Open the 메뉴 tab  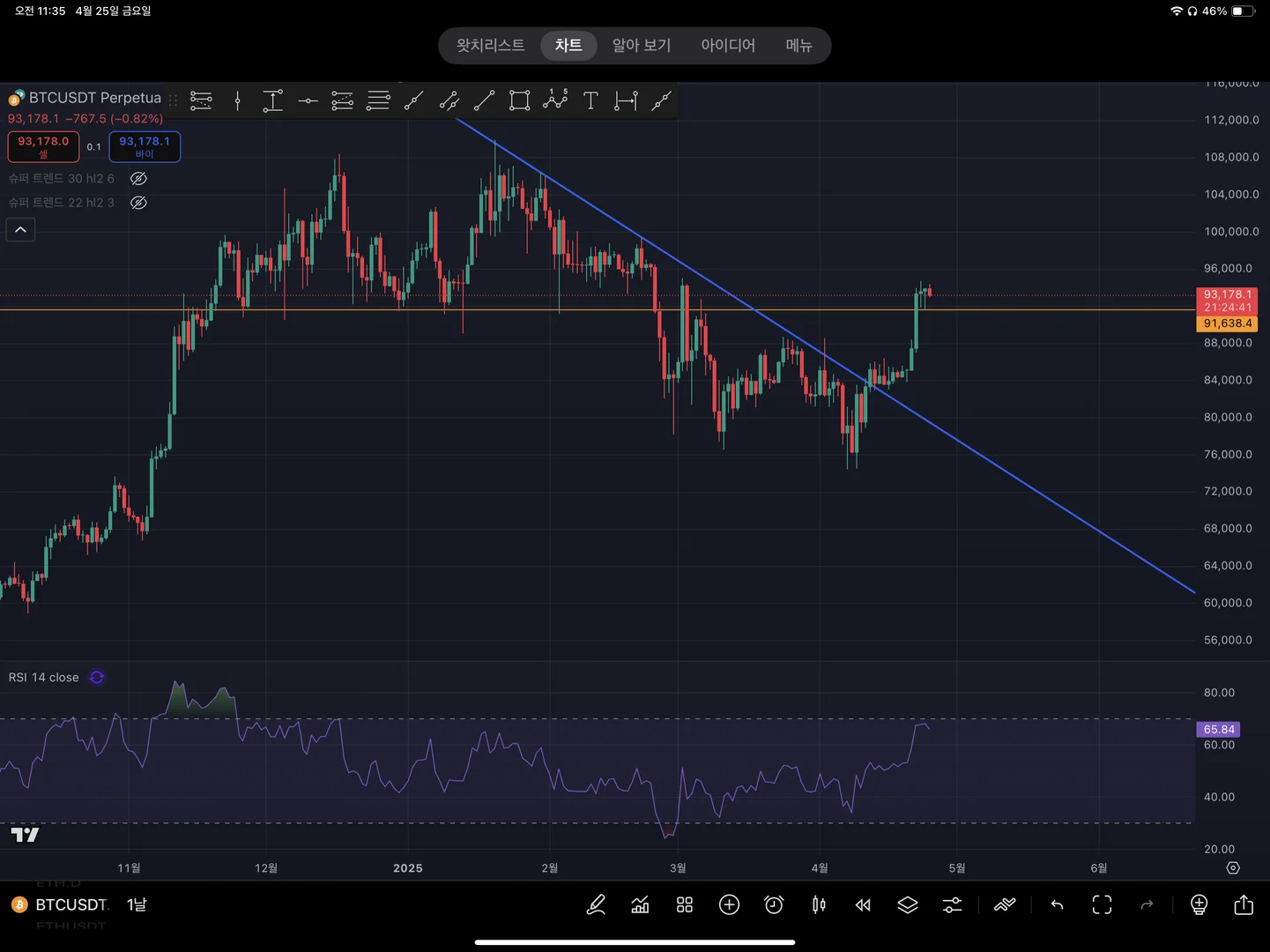coord(798,46)
